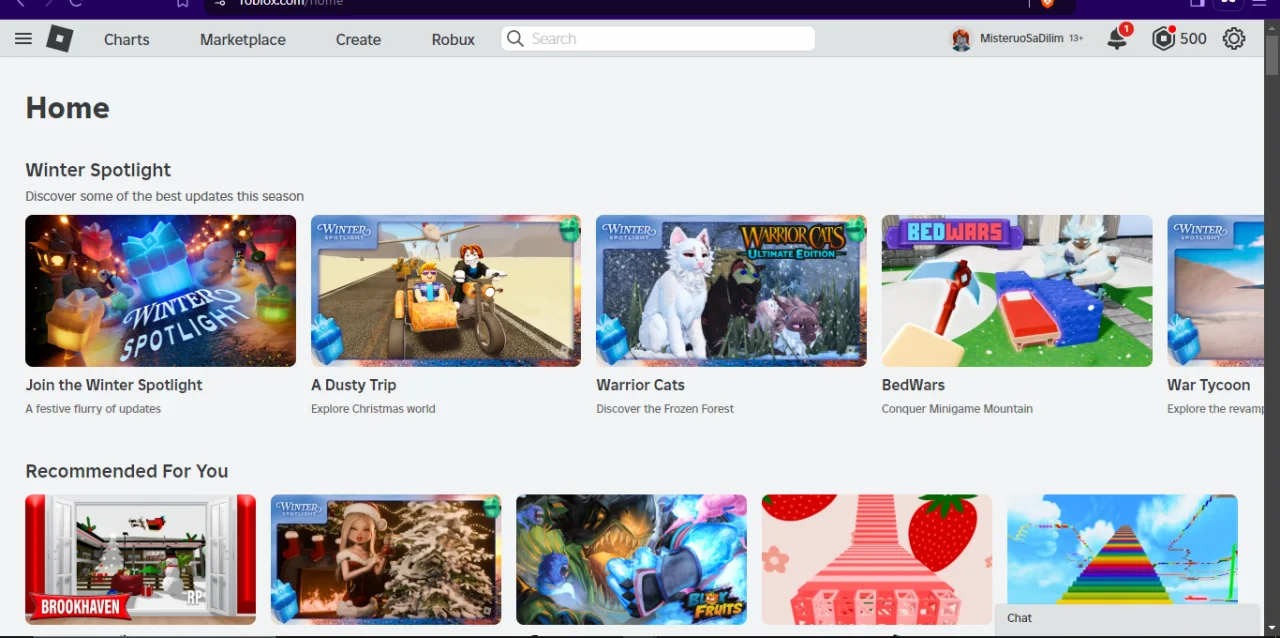This screenshot has height=638, width=1280.
Task: Click the Recommended For You heading
Action: pos(127,471)
